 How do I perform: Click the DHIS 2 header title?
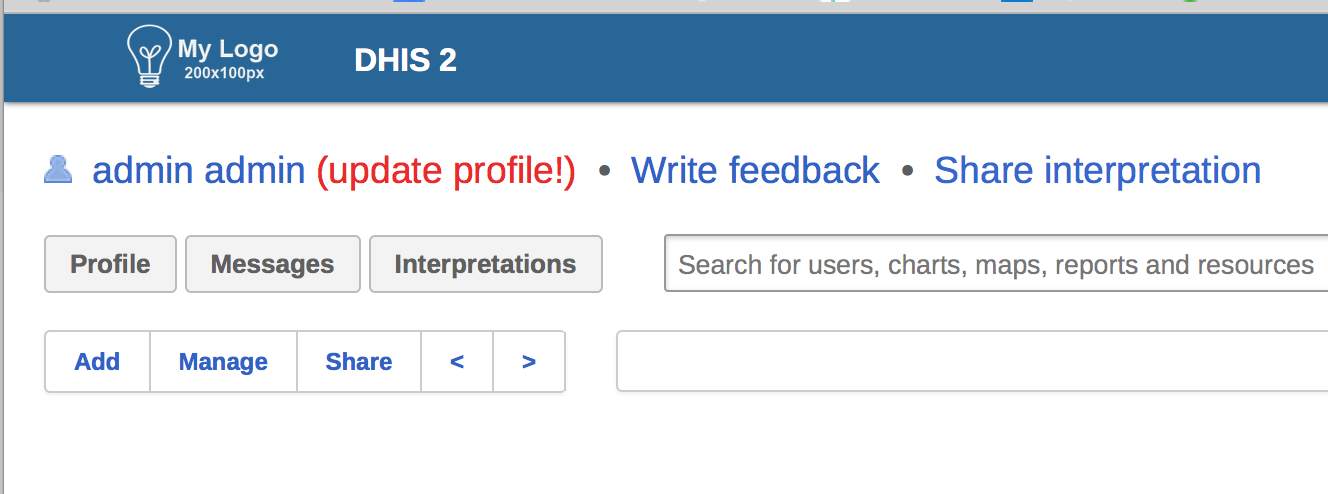click(405, 61)
